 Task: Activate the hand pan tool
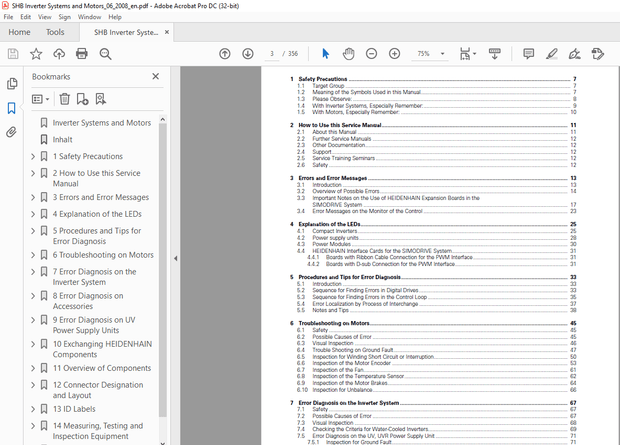348,54
